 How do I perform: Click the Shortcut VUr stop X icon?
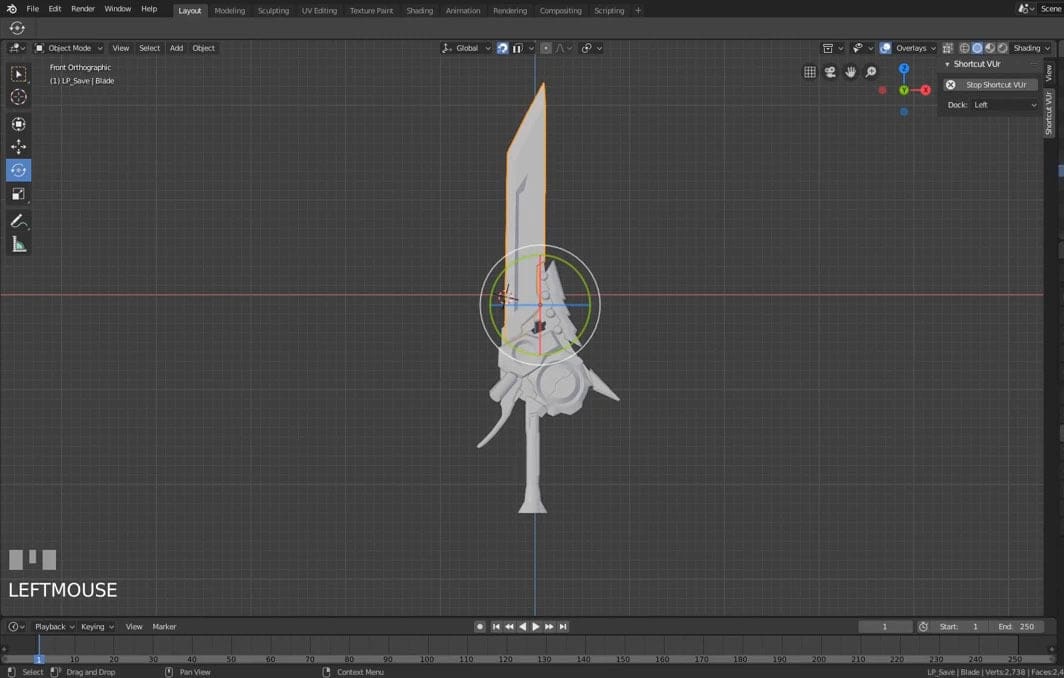click(951, 85)
